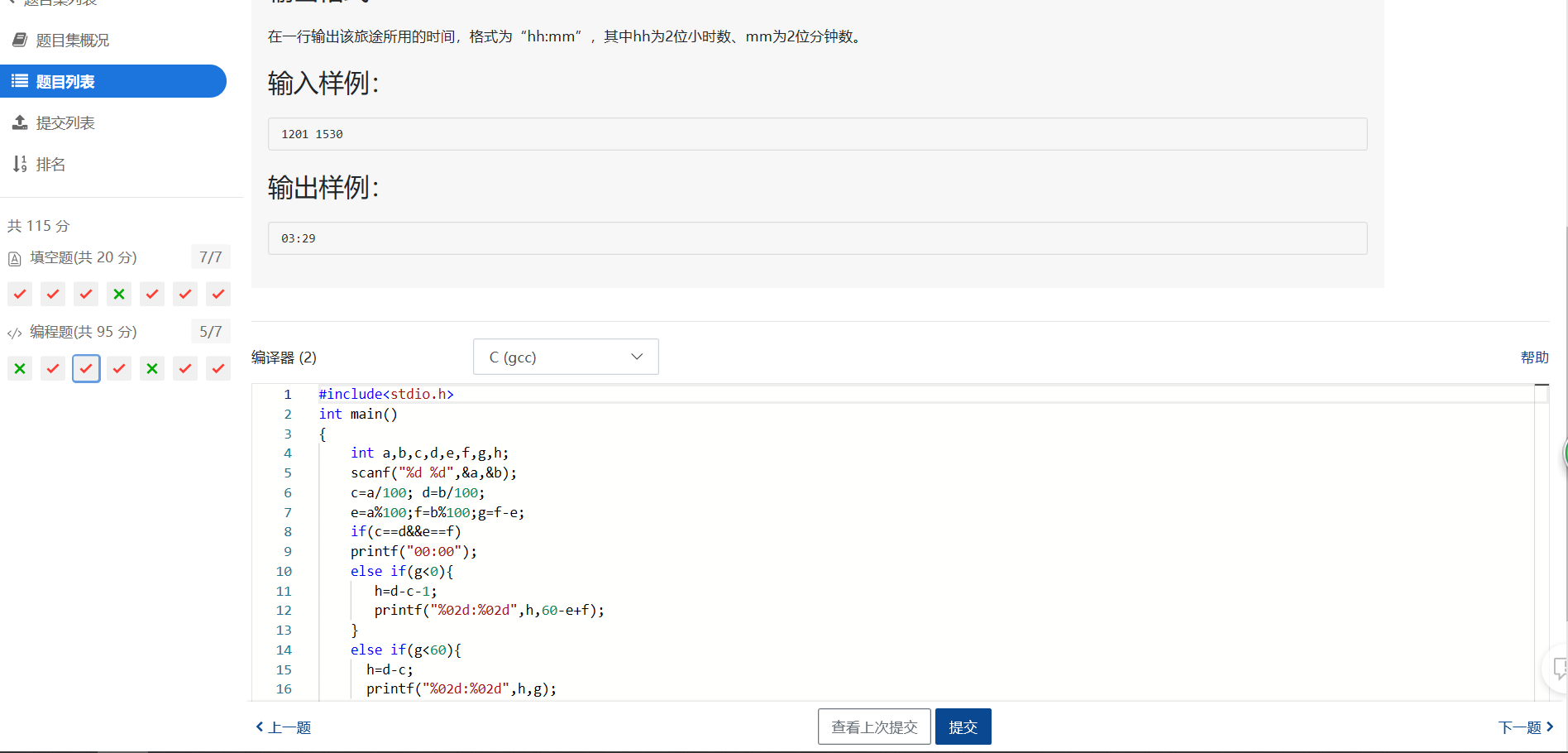
Task: Open 题目集概况 overview in sidebar
Action: click(x=73, y=41)
